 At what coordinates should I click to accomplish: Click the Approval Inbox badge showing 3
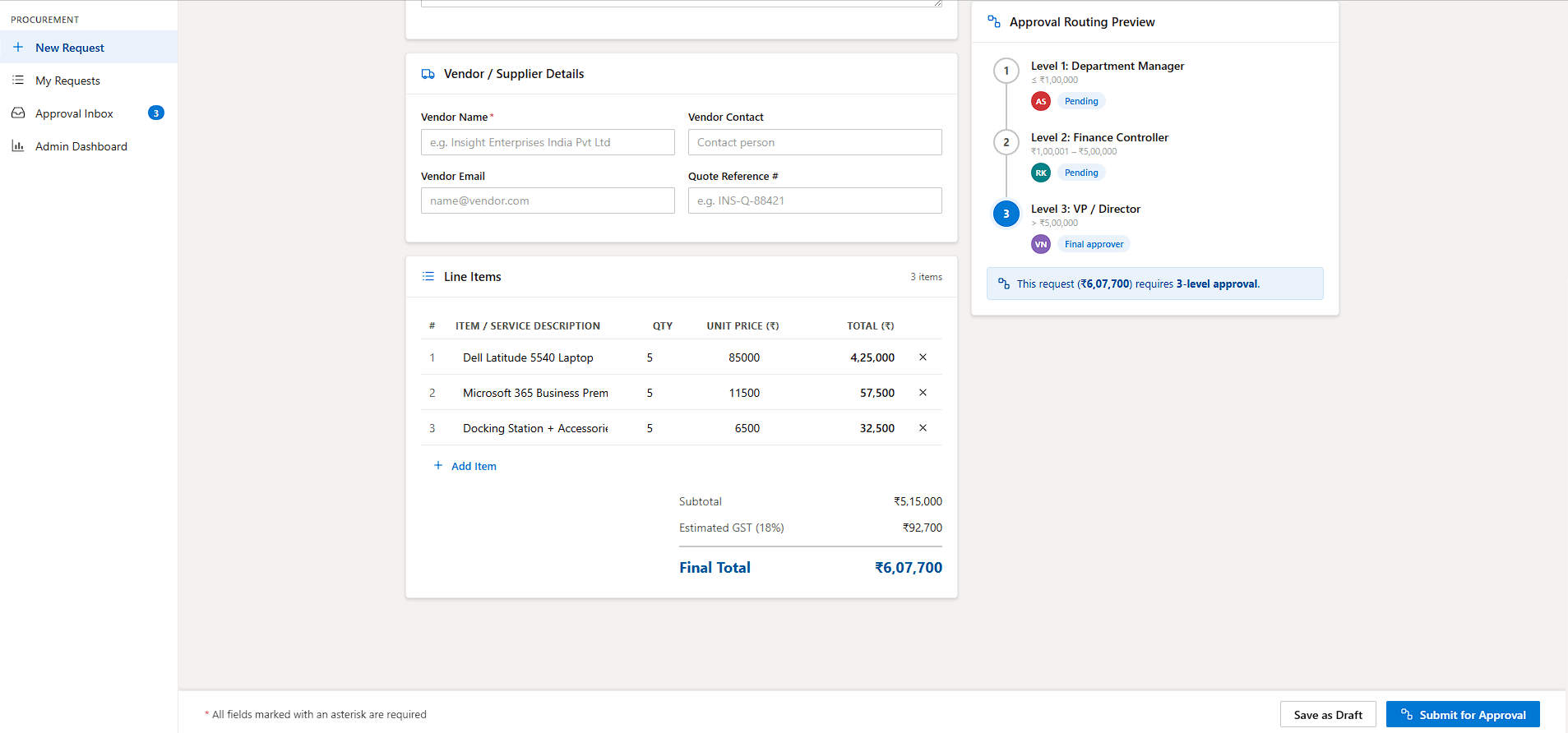click(x=156, y=113)
